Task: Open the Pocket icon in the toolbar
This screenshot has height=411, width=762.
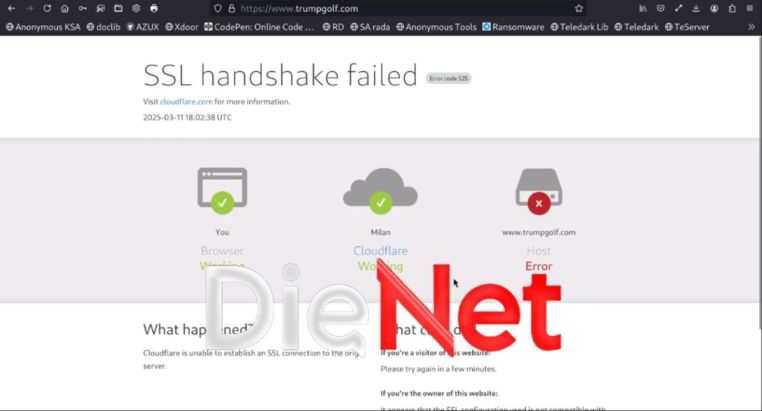Action: click(x=660, y=8)
